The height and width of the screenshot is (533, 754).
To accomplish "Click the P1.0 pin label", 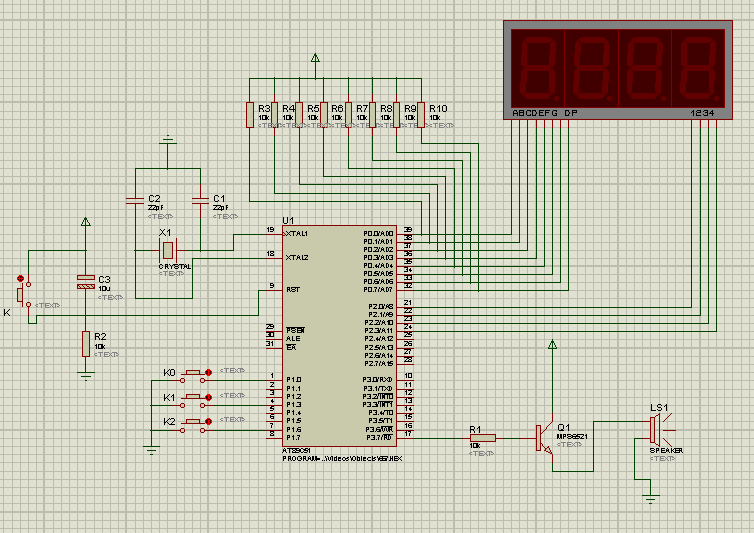I will (294, 380).
